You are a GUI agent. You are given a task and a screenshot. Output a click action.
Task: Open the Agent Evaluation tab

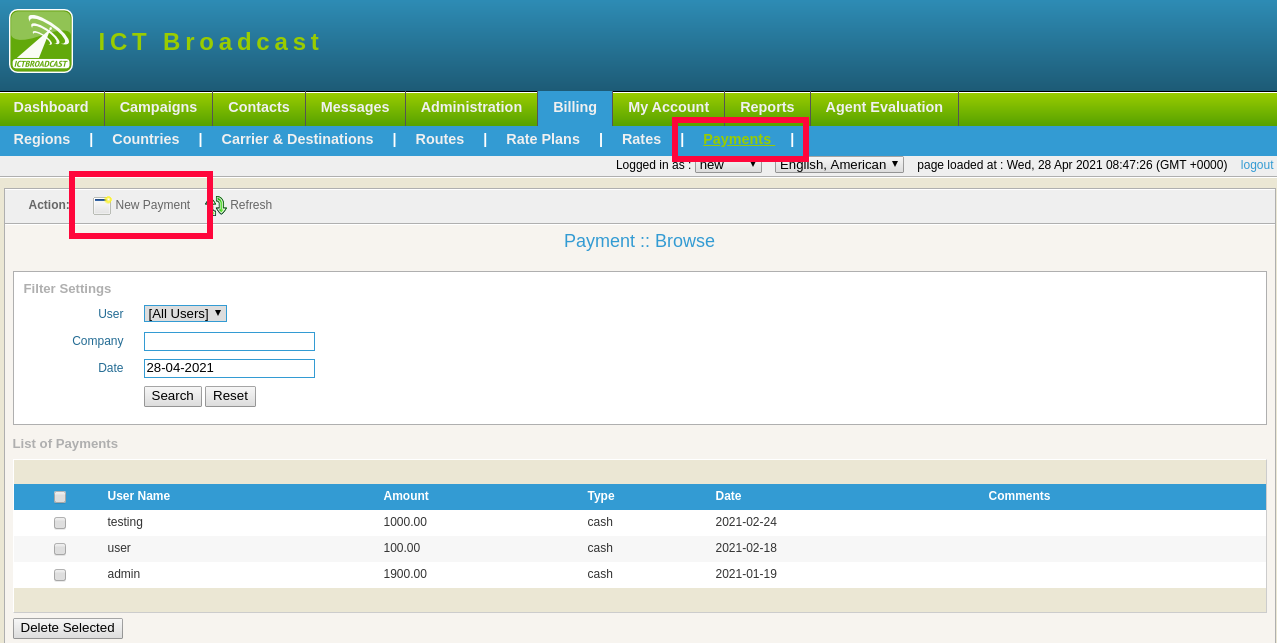884,107
